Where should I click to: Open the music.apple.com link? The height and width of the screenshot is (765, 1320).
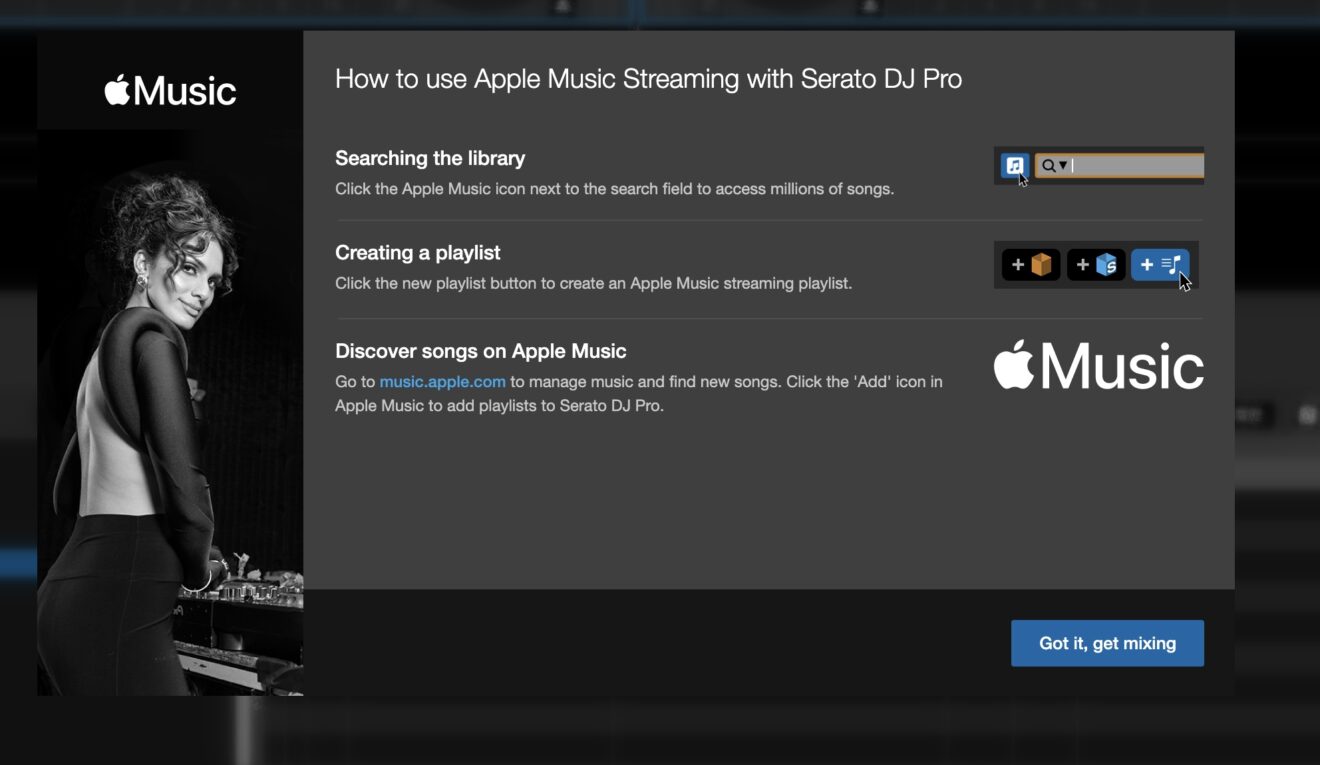tap(443, 381)
